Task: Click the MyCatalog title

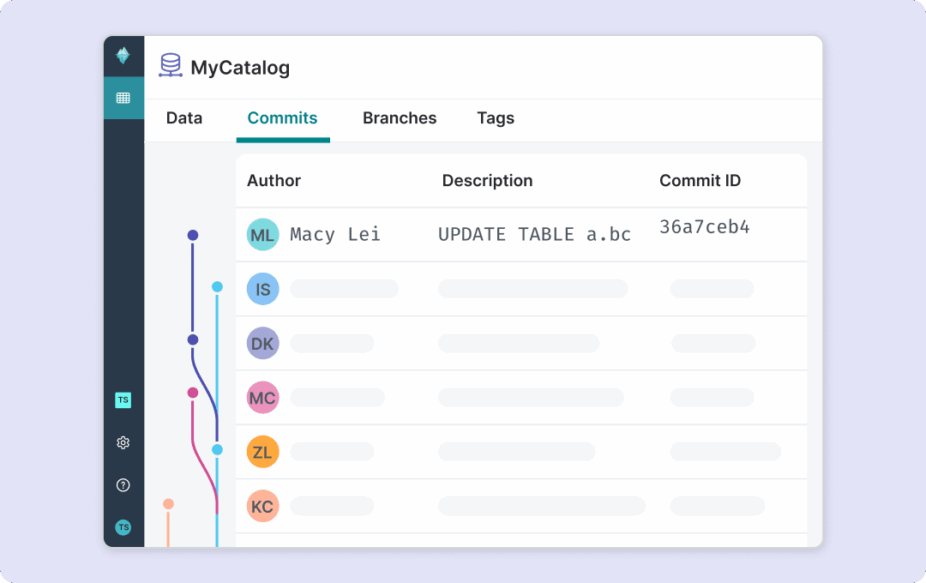Action: point(238,67)
